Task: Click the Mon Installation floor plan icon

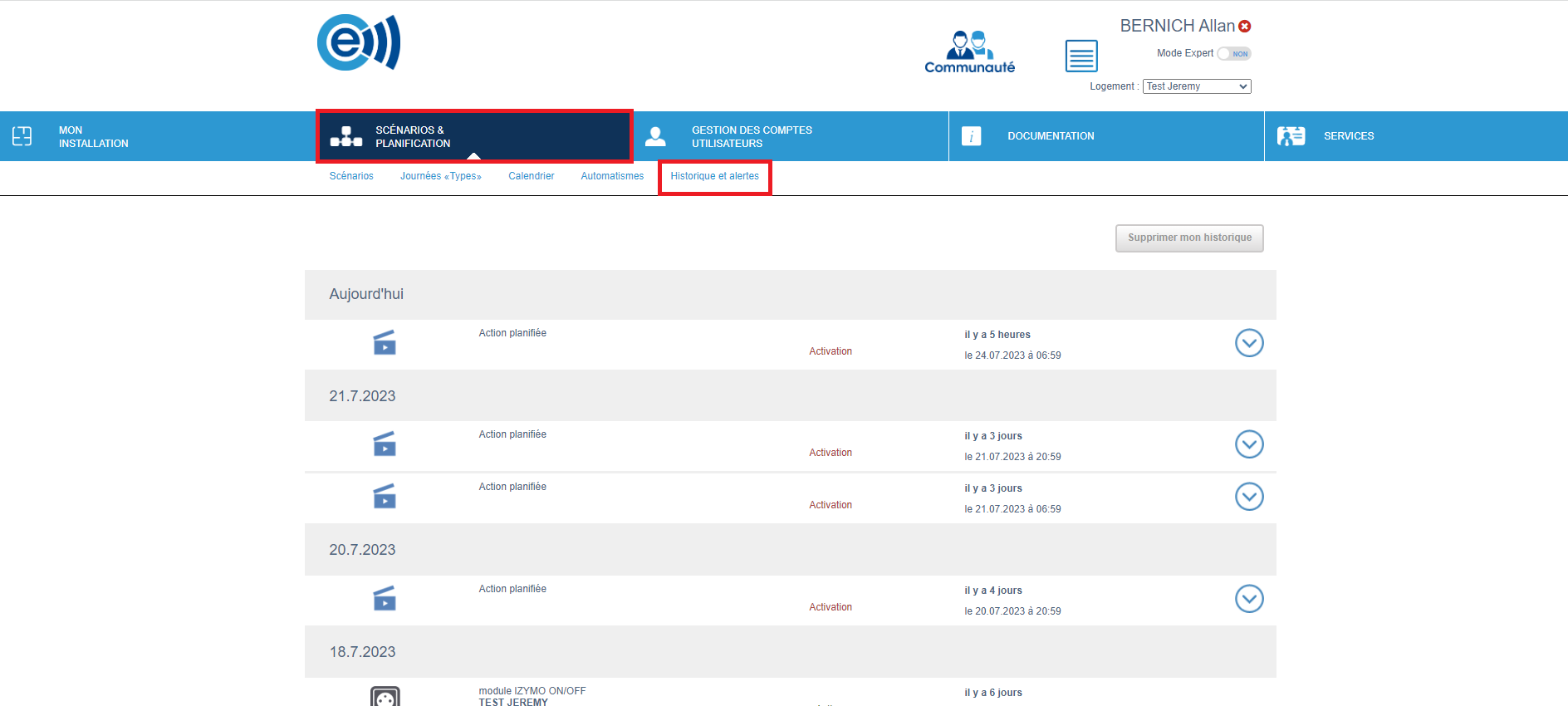Action: pyautogui.click(x=22, y=136)
